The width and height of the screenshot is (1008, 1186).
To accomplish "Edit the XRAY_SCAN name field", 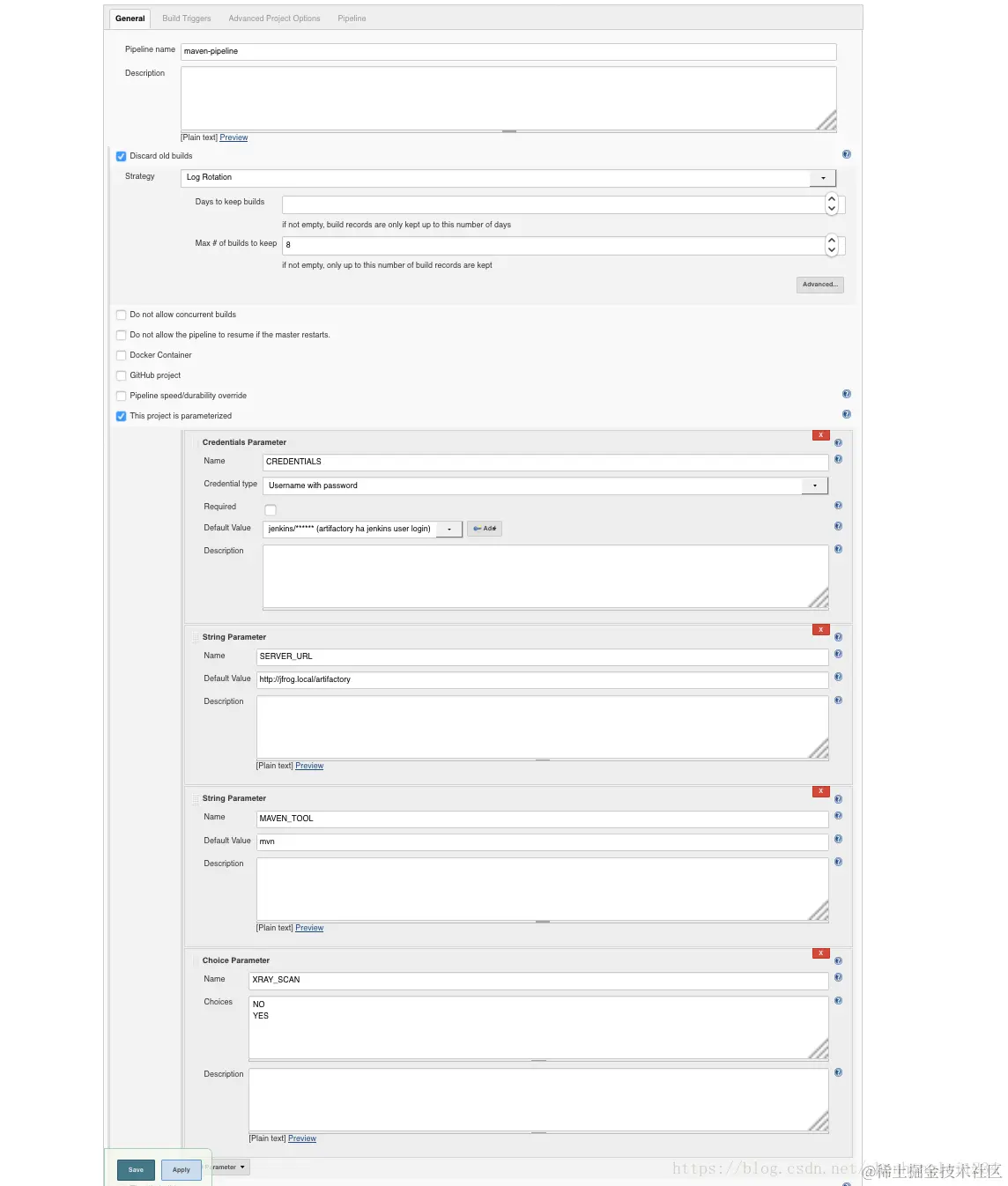I will coord(538,981).
